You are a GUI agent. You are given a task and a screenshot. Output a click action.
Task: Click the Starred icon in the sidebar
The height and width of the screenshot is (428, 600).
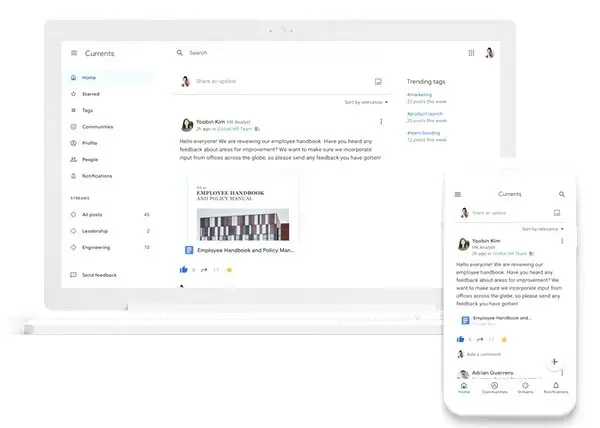pyautogui.click(x=73, y=94)
